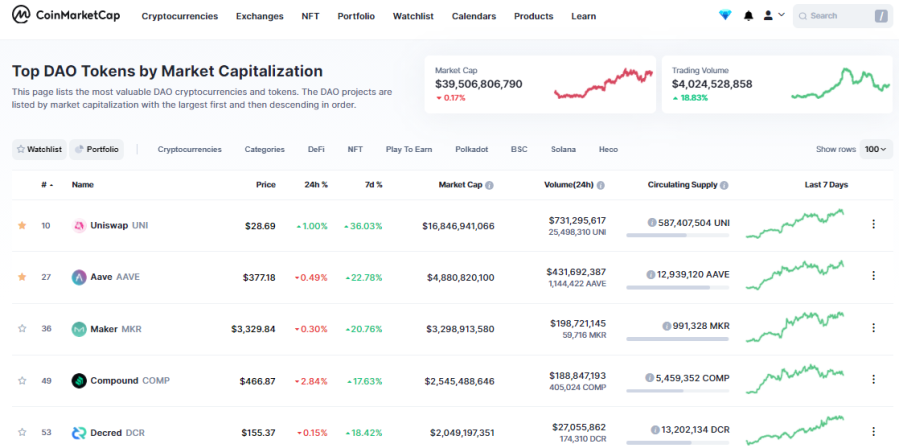Select the Solana tab
The image size is (899, 448).
click(564, 149)
